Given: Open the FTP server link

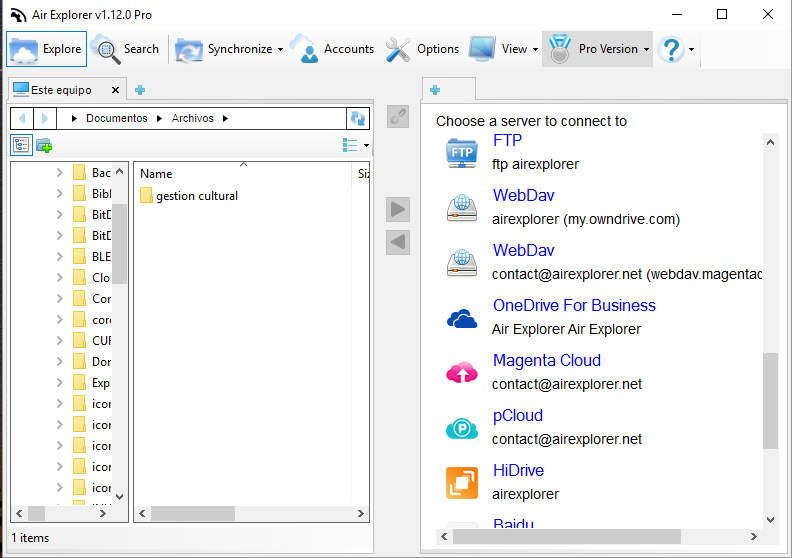Looking at the screenshot, I should point(507,140).
